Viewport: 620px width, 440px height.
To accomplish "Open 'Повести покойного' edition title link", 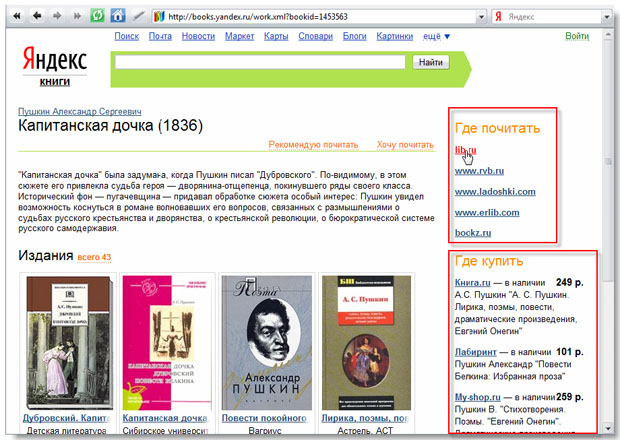I will (x=264, y=418).
